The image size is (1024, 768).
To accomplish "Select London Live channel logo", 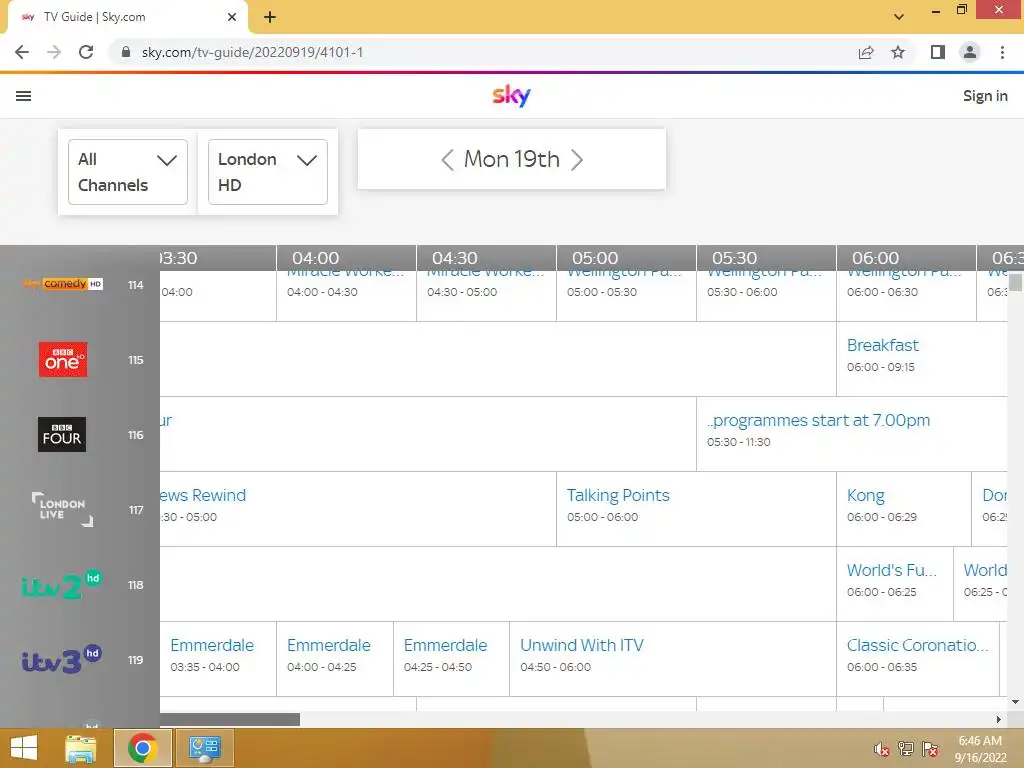I will tap(63, 509).
